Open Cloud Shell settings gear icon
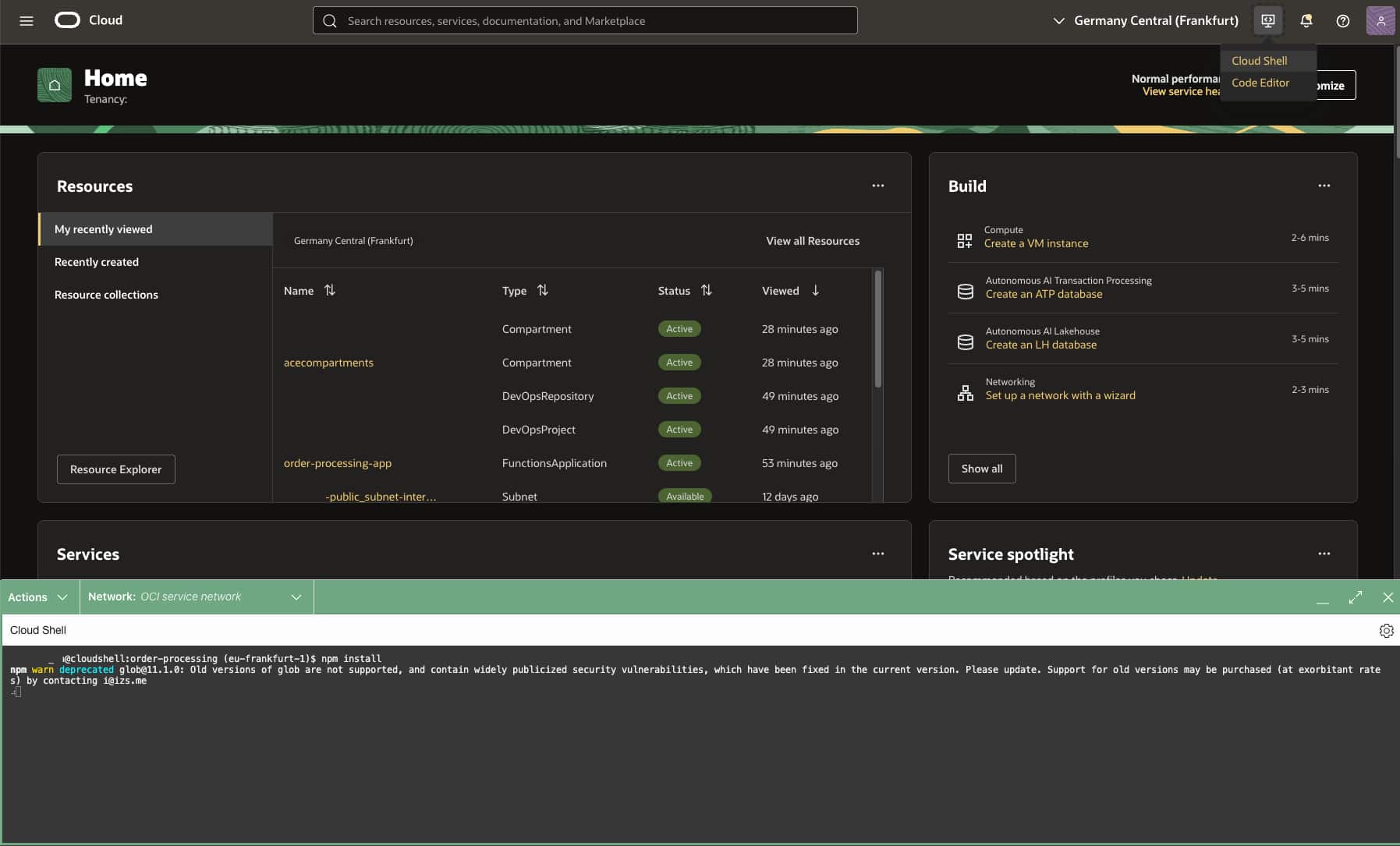The image size is (1400, 846). tap(1386, 630)
